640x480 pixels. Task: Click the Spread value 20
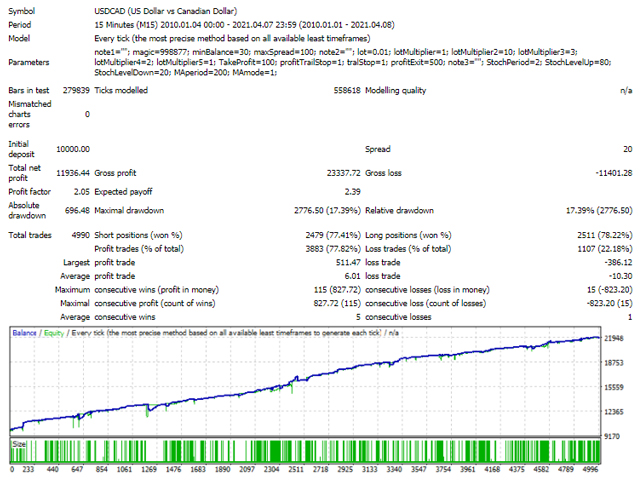627,150
